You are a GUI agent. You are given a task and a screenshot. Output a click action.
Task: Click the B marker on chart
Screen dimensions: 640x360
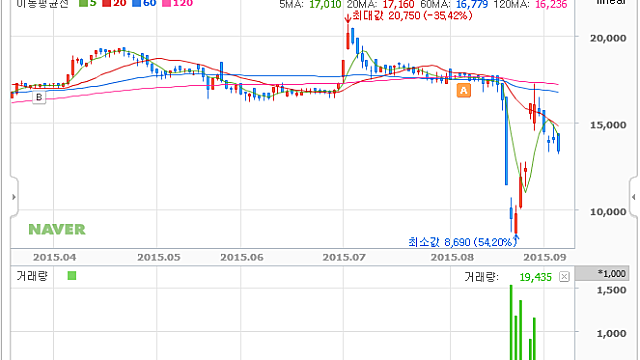point(39,97)
